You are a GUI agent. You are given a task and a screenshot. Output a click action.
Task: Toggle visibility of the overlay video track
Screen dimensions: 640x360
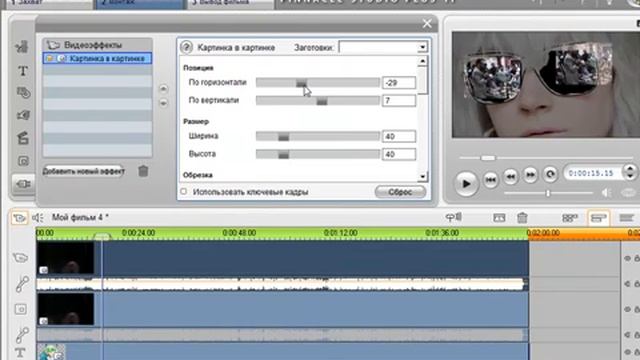(627, 309)
